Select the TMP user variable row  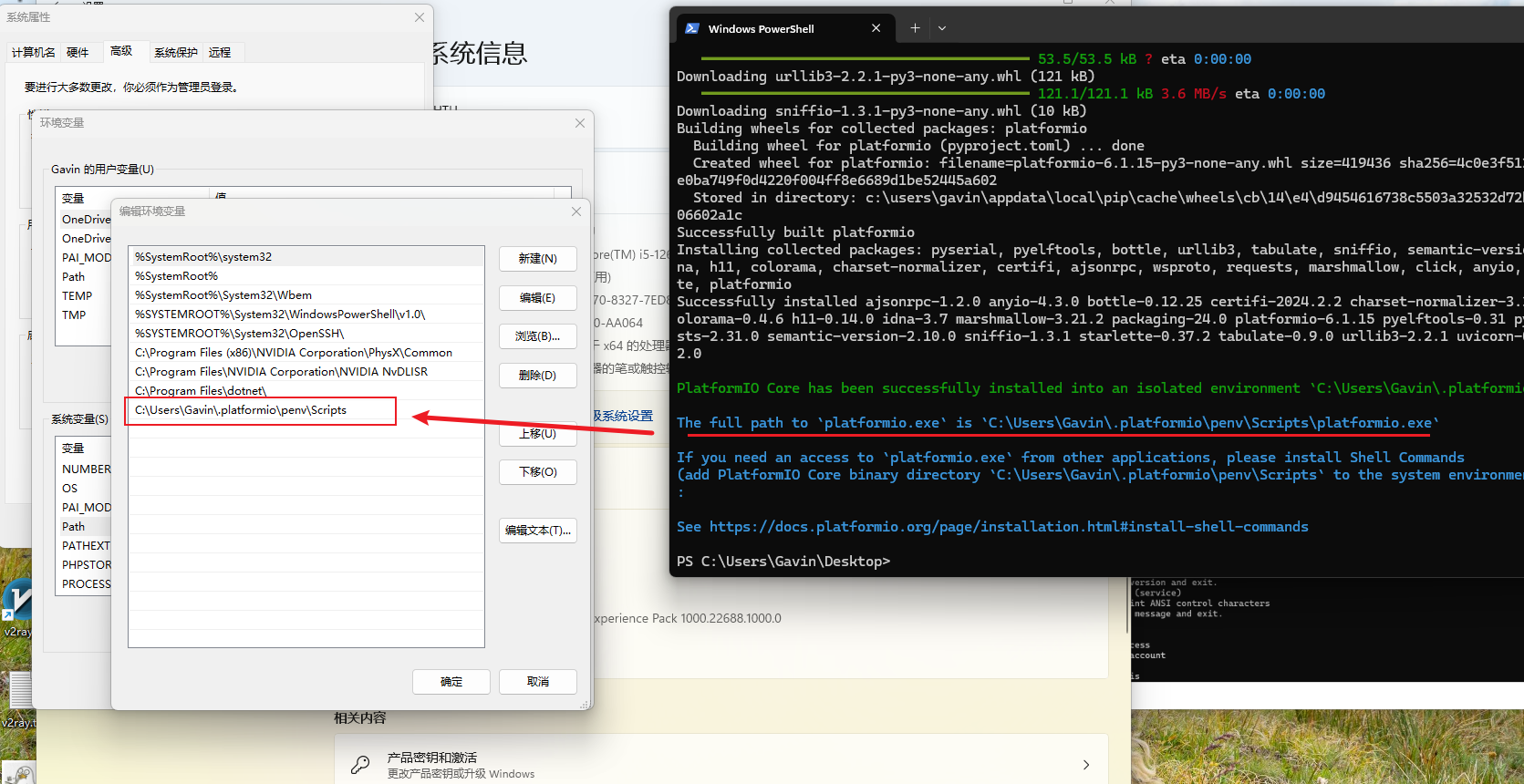coord(84,315)
